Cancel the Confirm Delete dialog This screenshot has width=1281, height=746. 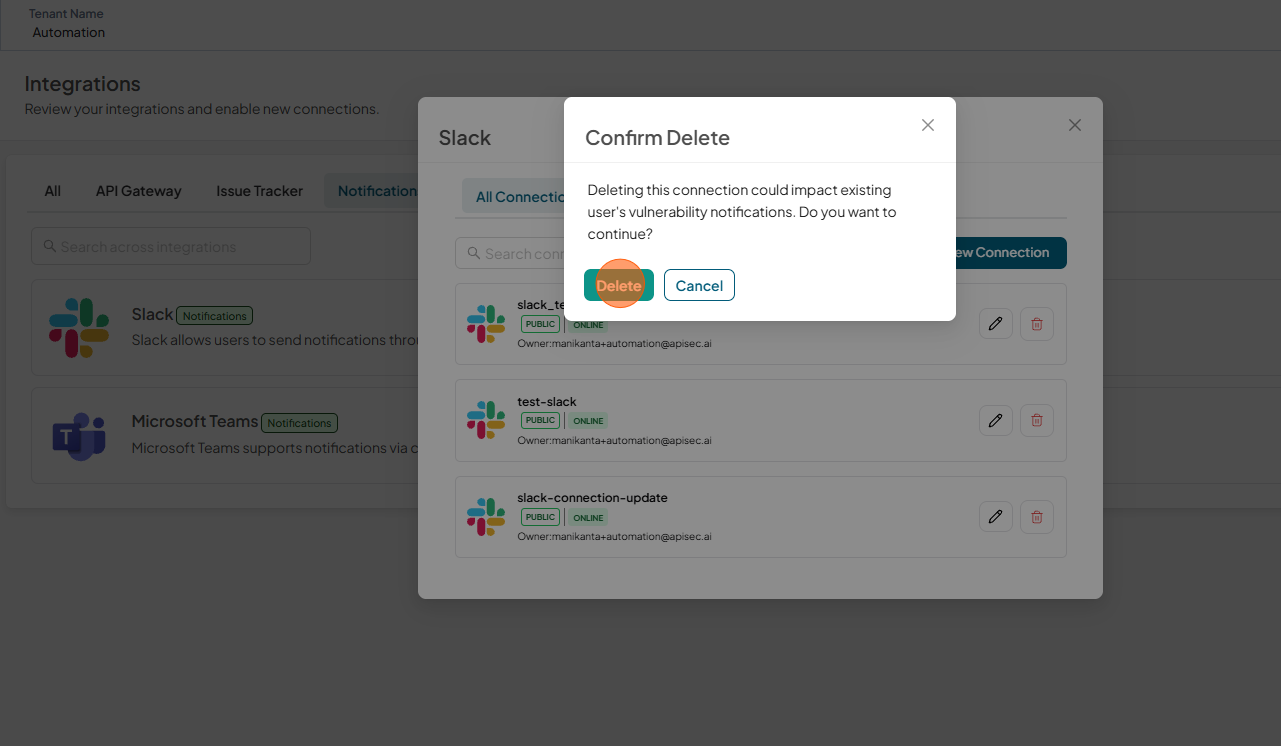coord(699,285)
